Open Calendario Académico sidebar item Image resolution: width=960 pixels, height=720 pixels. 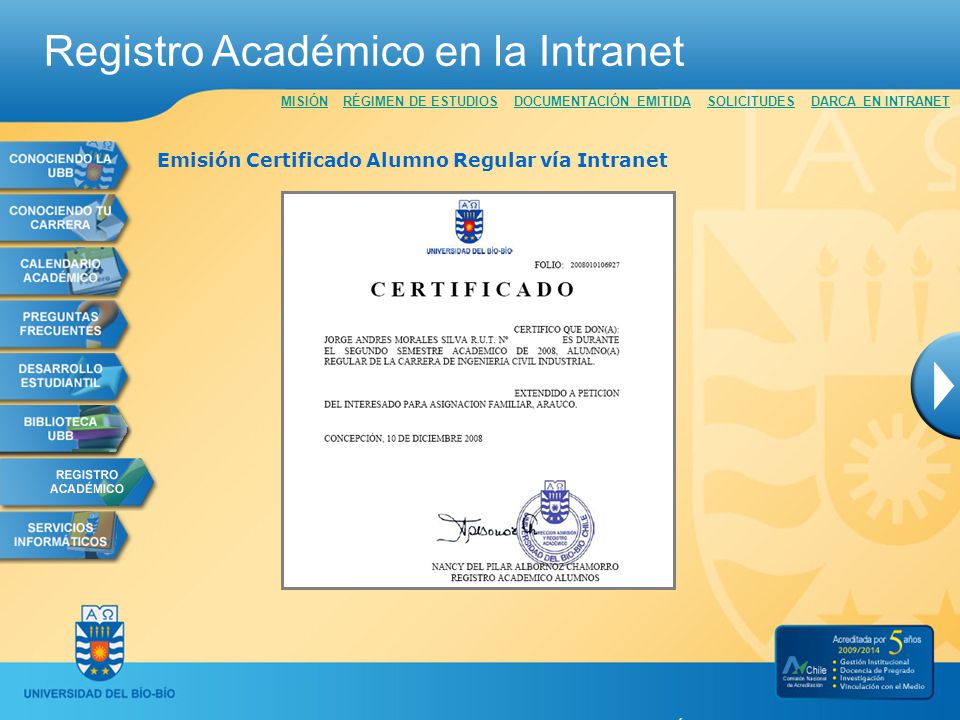click(x=63, y=271)
